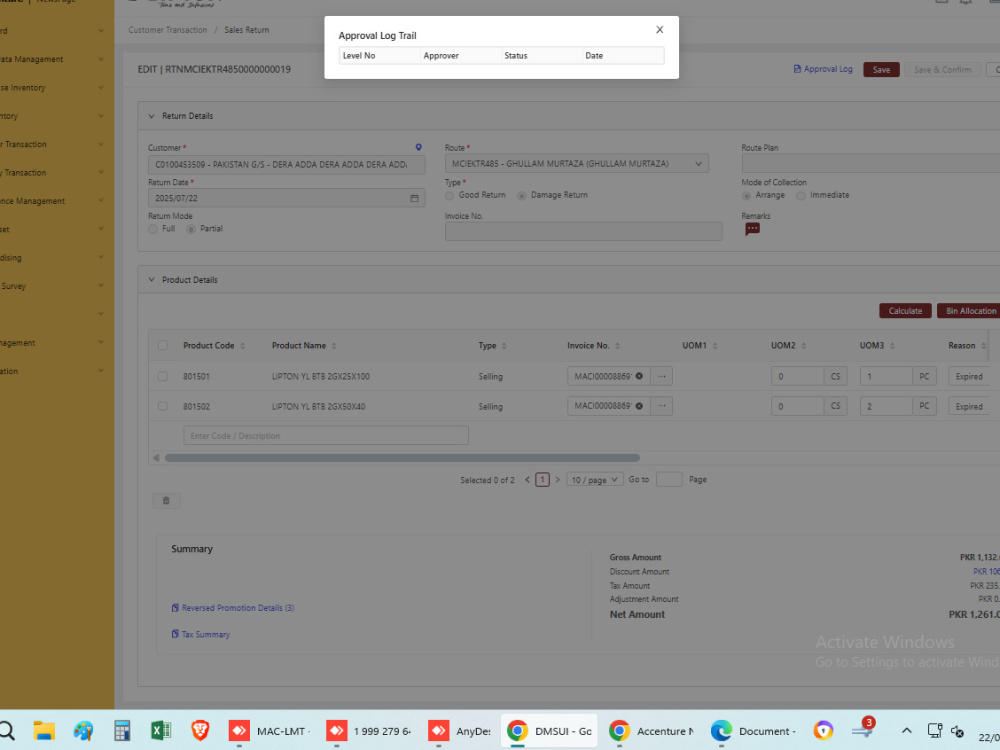Select the Damage Return radio button
The image size is (1000, 750).
522,196
